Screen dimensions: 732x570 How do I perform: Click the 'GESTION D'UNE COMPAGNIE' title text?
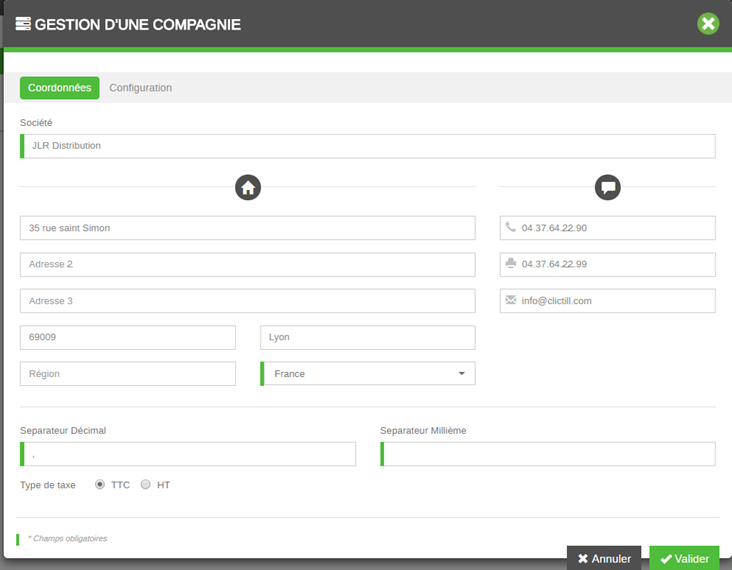point(138,24)
